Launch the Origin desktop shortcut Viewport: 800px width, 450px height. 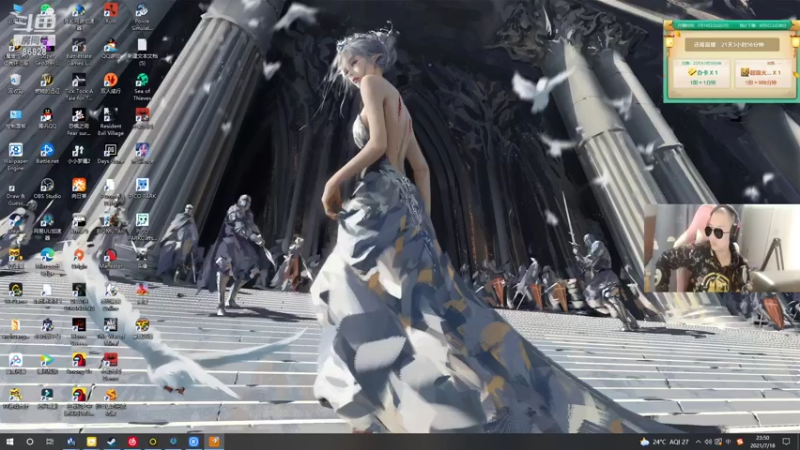point(79,255)
